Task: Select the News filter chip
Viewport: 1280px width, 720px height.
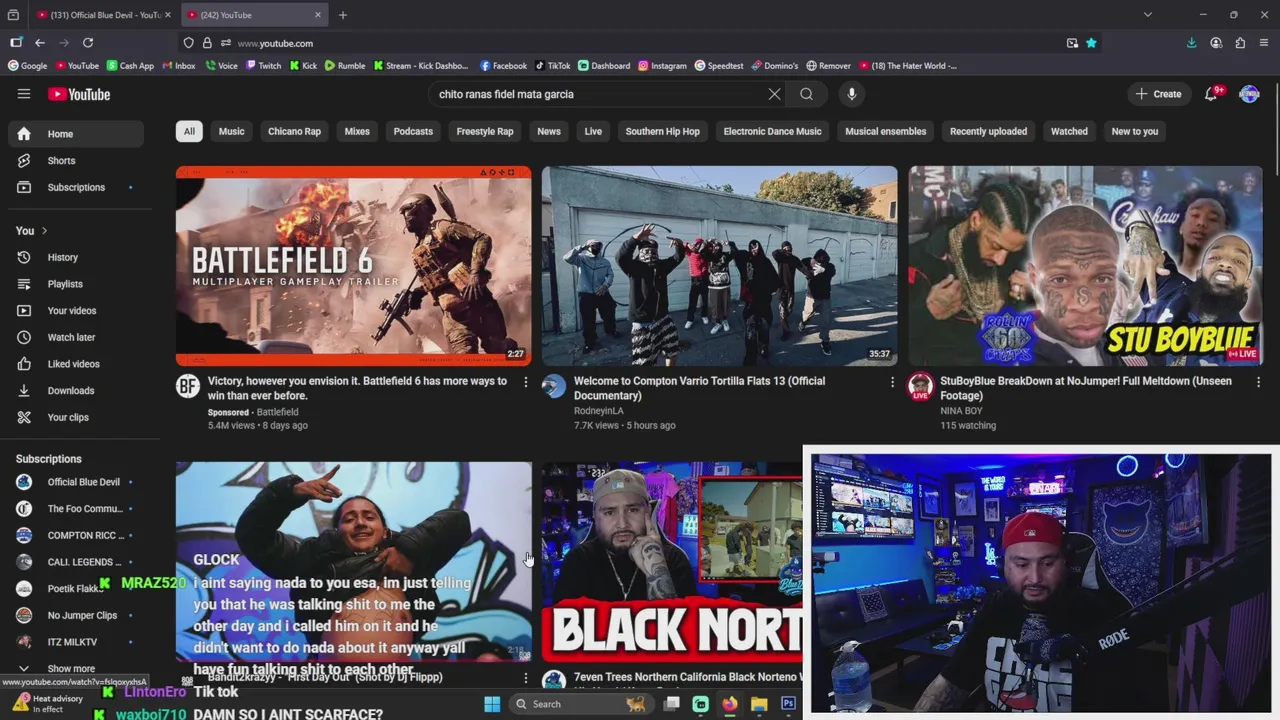Action: click(x=549, y=131)
